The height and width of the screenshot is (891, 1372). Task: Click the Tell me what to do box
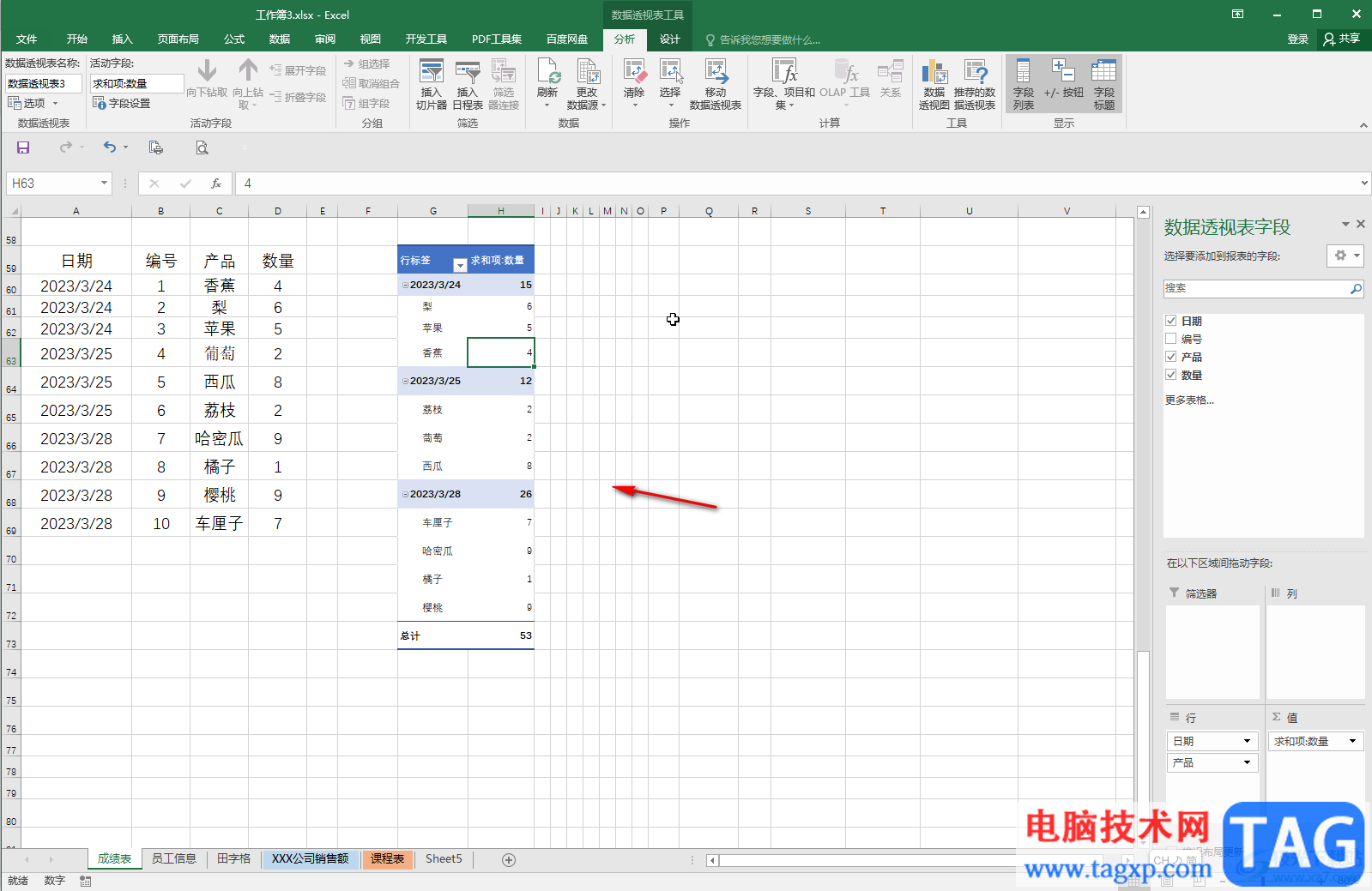click(x=762, y=39)
